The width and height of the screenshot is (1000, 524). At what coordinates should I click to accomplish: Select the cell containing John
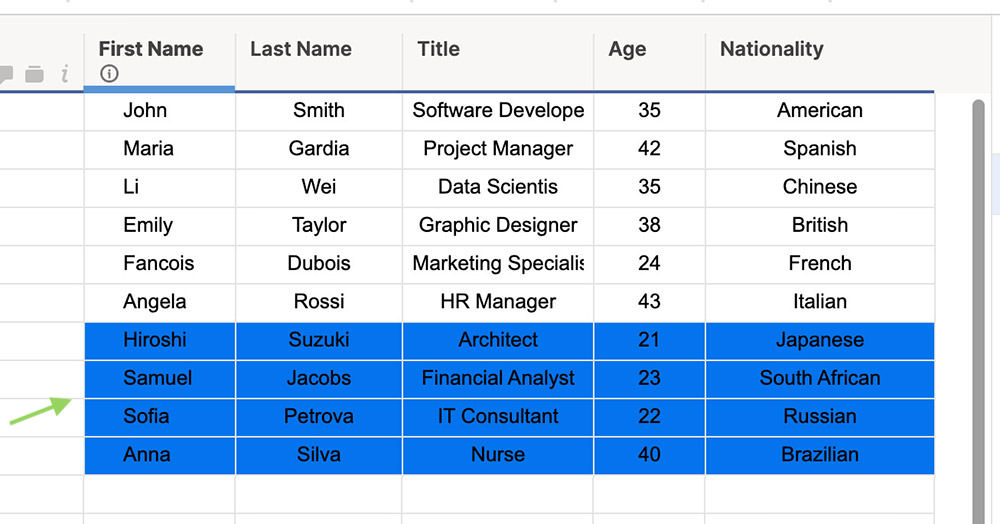[159, 111]
